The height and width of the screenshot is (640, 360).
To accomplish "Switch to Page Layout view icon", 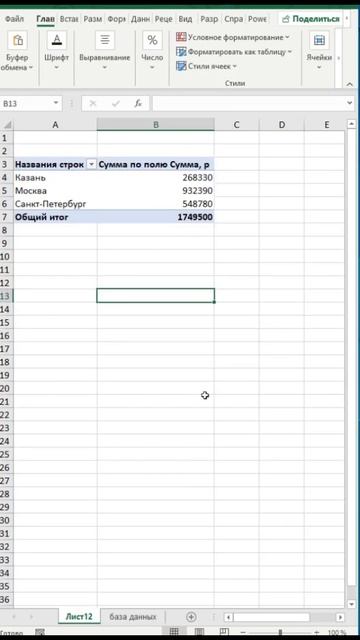I will (200, 632).
